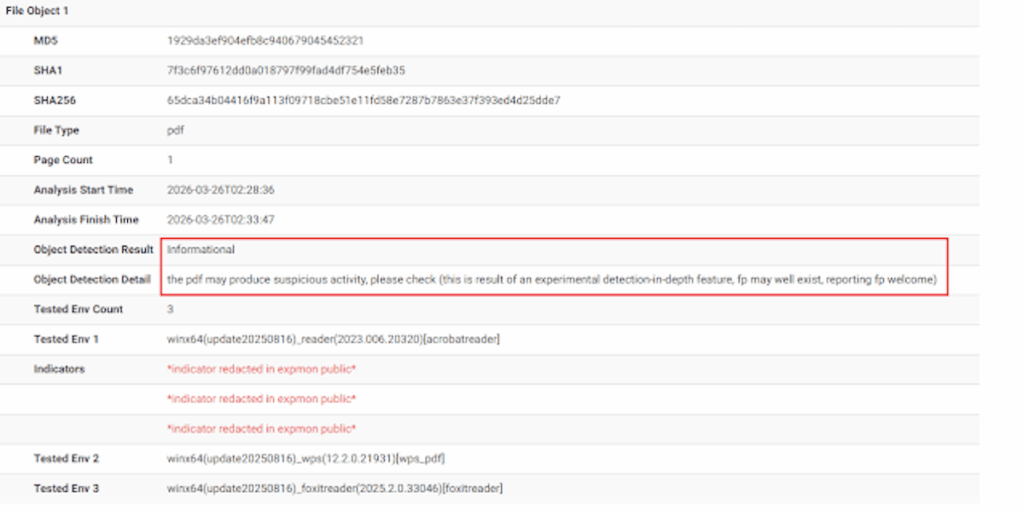
Task: Click the Object Detection Result label
Action: [93, 250]
